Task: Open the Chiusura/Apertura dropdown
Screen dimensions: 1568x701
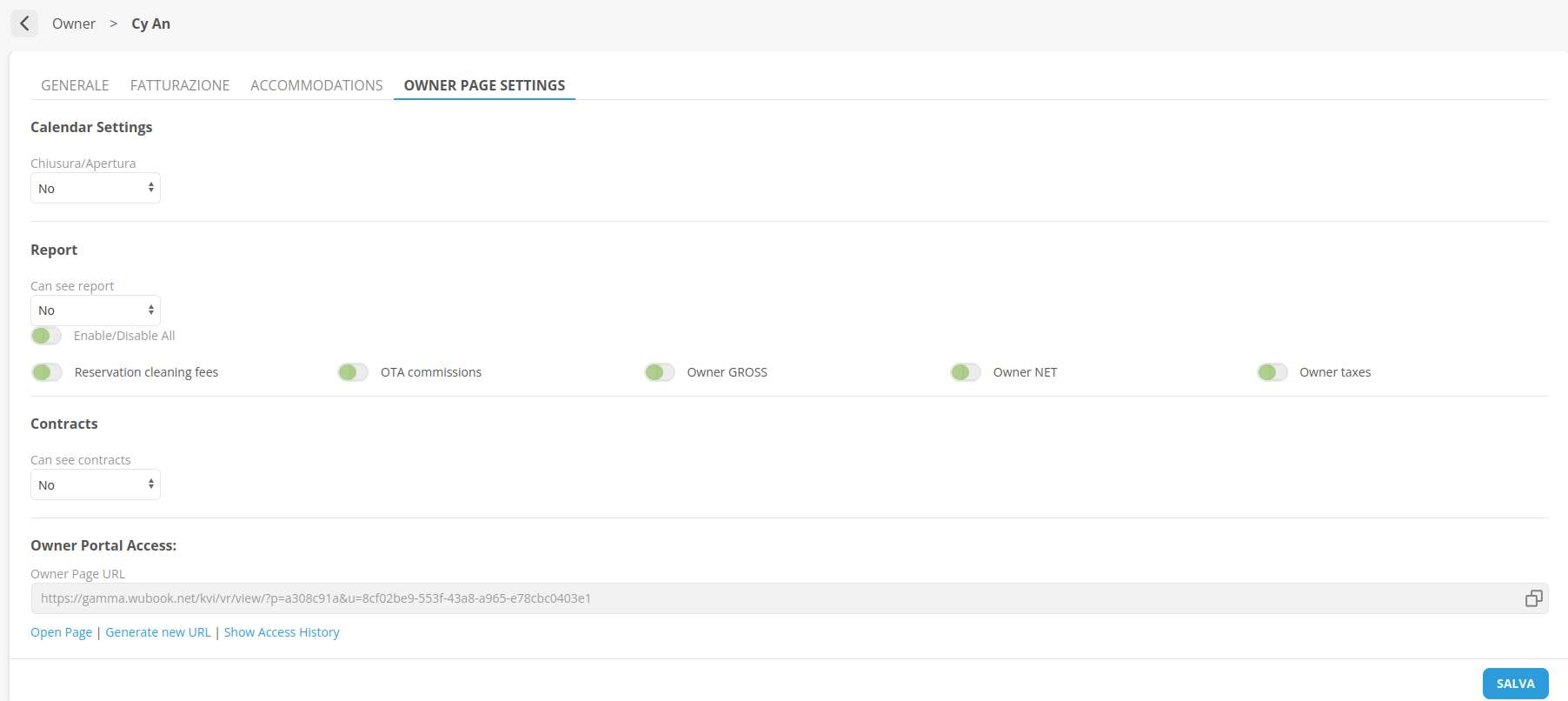Action: [x=96, y=188]
